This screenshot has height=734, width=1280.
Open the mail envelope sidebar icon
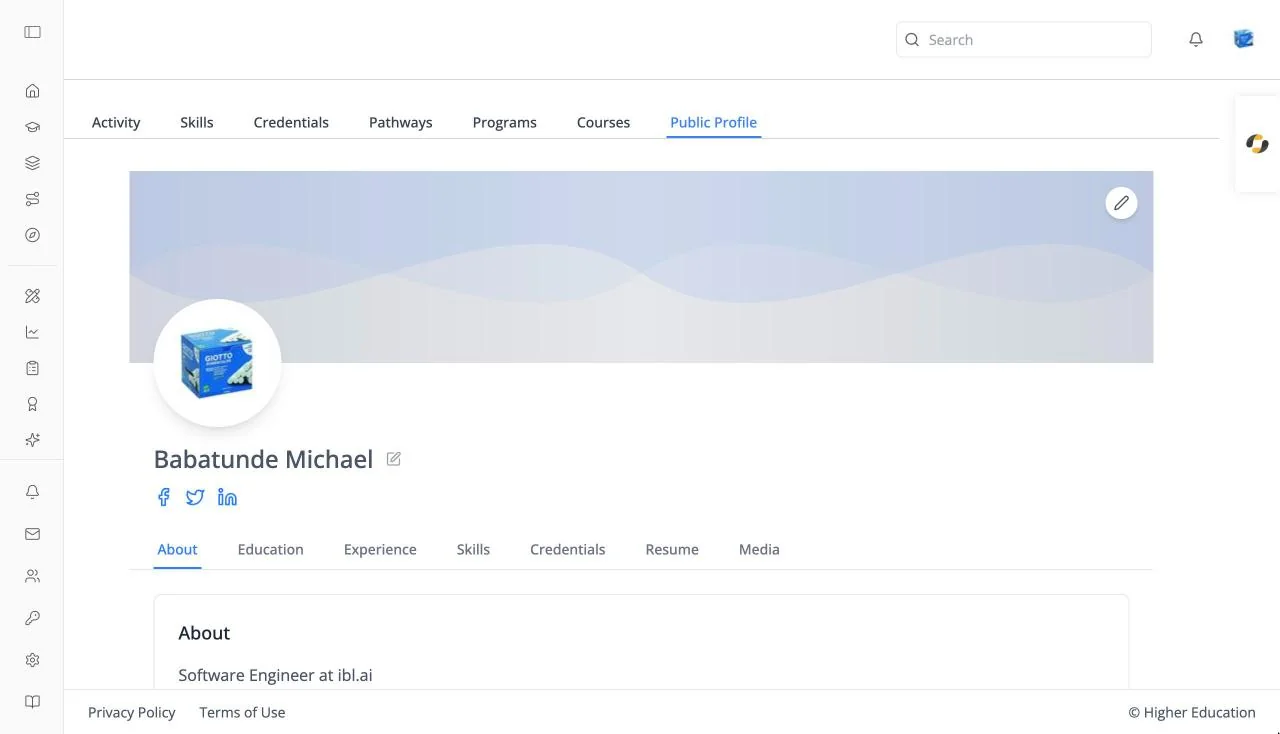coord(32,534)
